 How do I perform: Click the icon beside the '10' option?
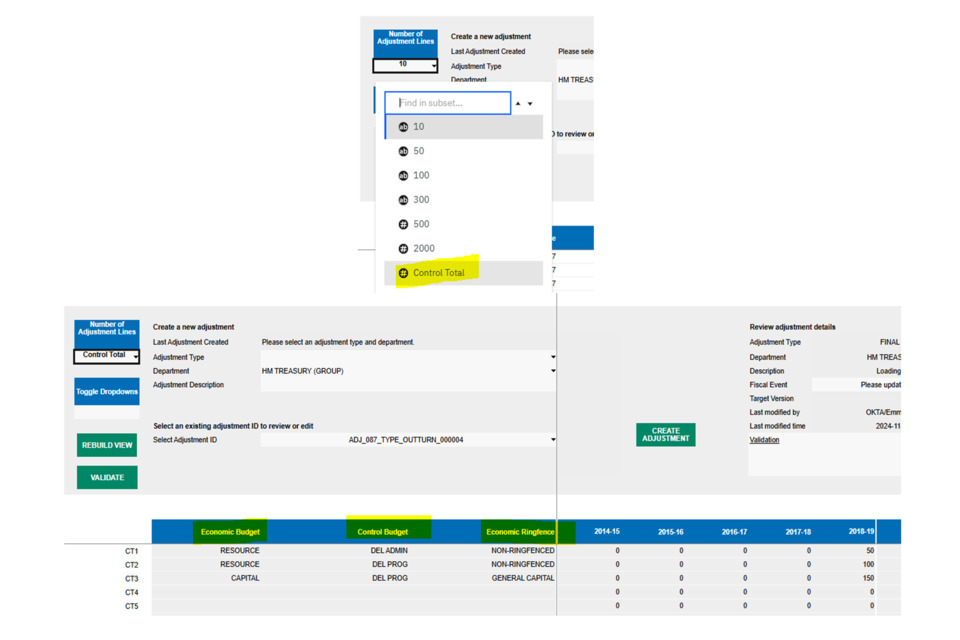pyautogui.click(x=403, y=127)
